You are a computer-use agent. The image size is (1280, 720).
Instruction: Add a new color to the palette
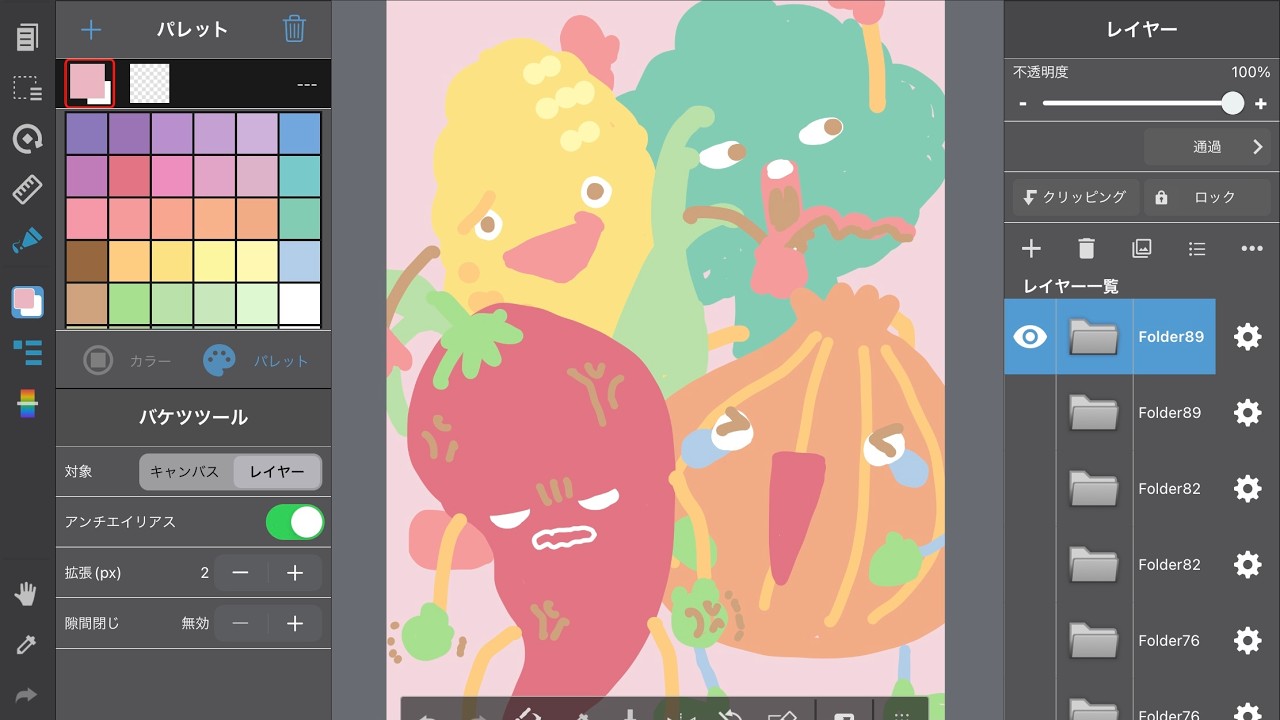[x=91, y=29]
